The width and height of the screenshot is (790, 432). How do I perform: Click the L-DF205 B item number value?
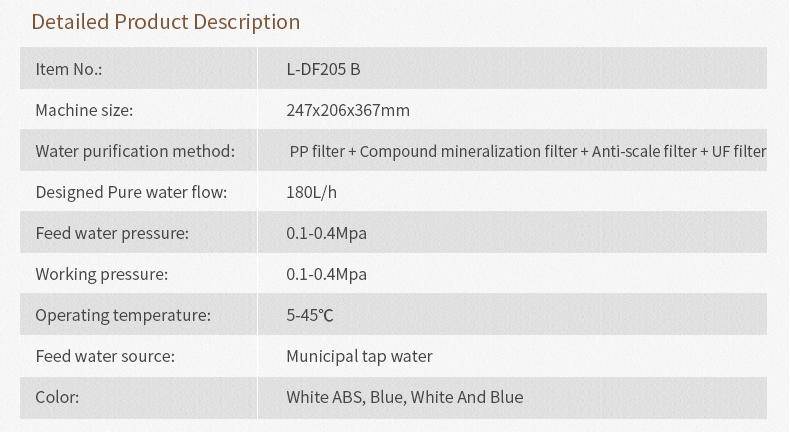(x=323, y=69)
